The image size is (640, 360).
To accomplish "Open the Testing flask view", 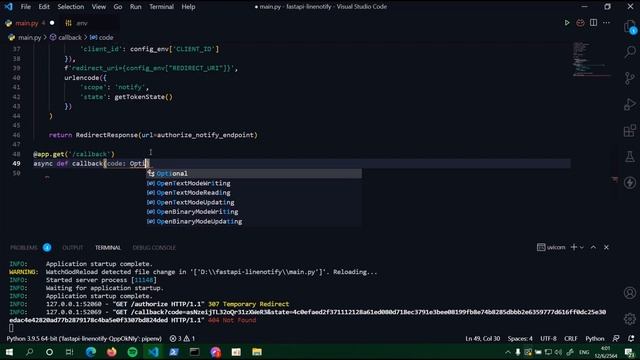I will pyautogui.click(x=630, y=156).
